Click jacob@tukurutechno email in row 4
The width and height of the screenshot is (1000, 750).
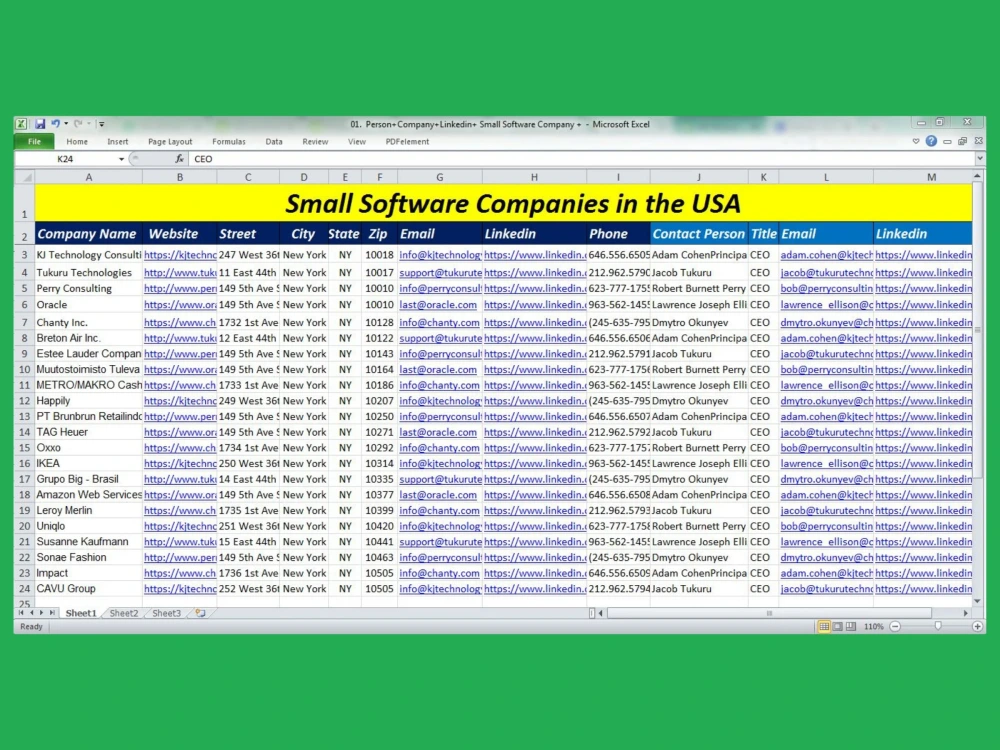[x=827, y=272]
